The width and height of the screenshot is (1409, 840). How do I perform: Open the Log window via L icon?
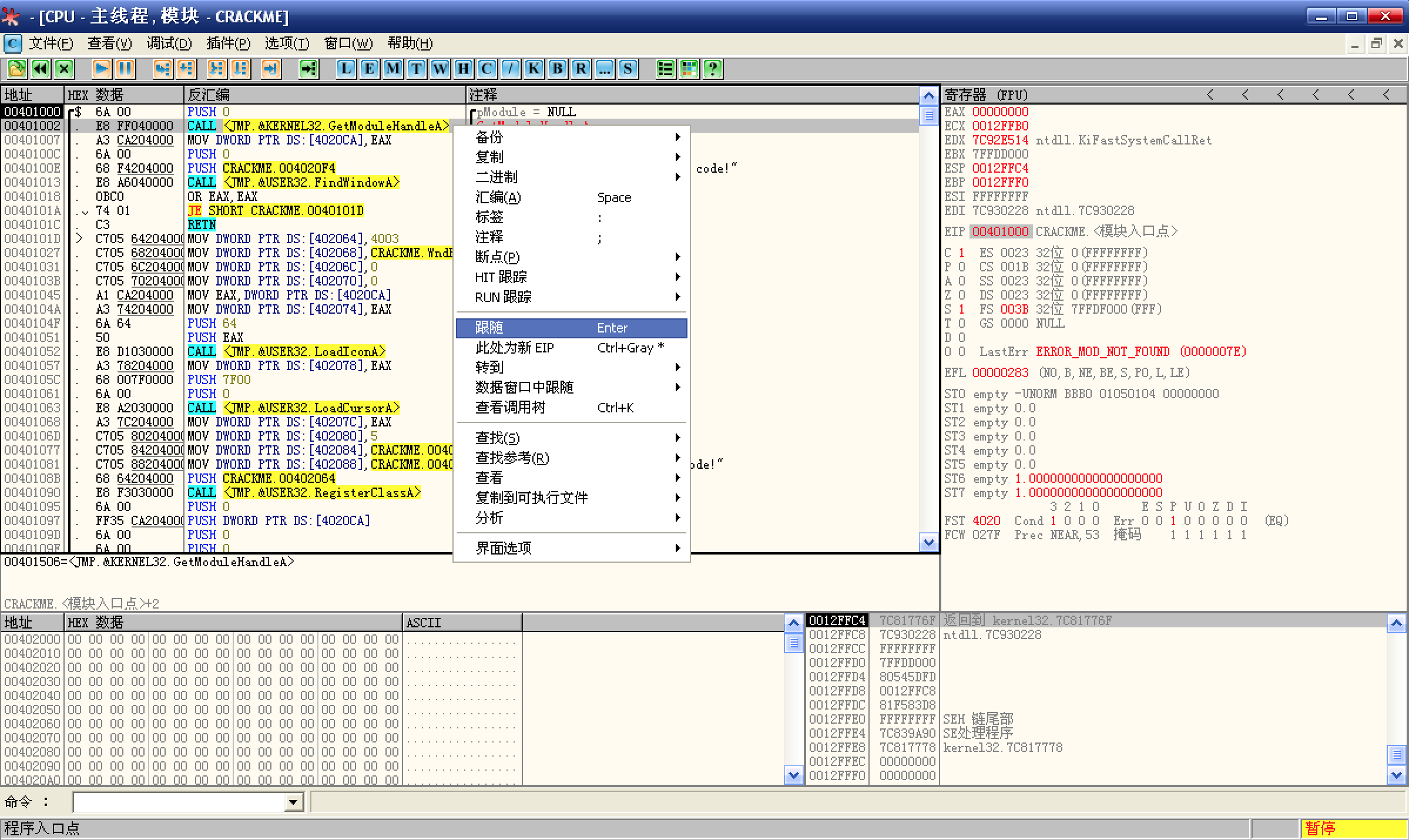coord(346,69)
